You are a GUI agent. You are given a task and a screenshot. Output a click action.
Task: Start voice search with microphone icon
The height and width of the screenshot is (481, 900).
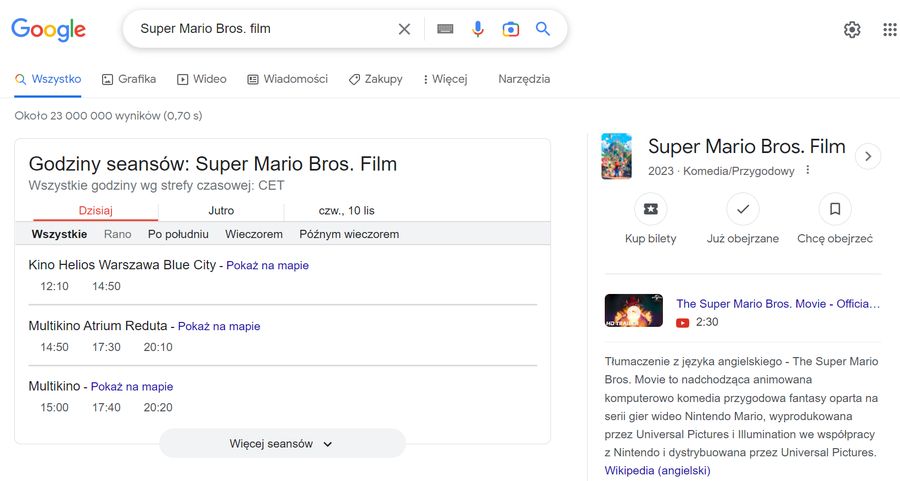[x=478, y=29]
